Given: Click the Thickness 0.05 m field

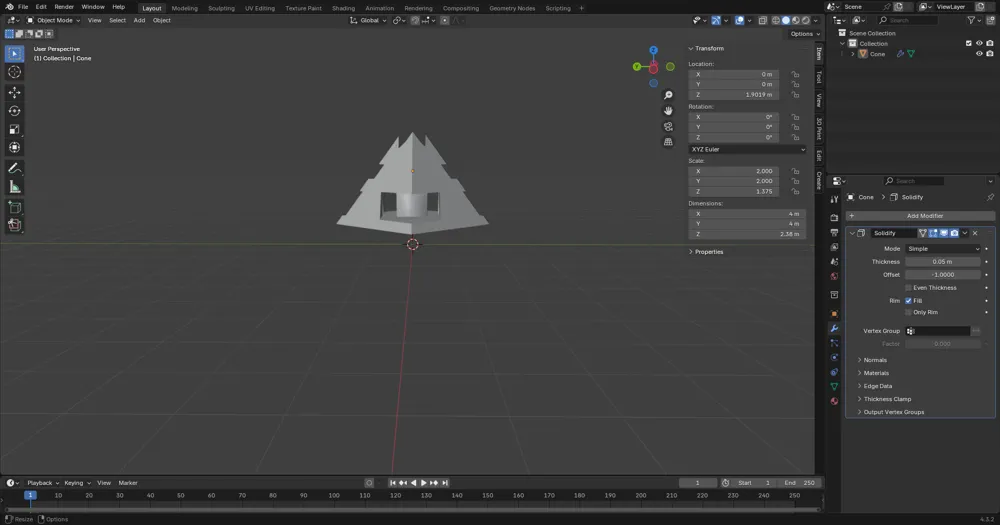Looking at the screenshot, I should click(x=943, y=262).
